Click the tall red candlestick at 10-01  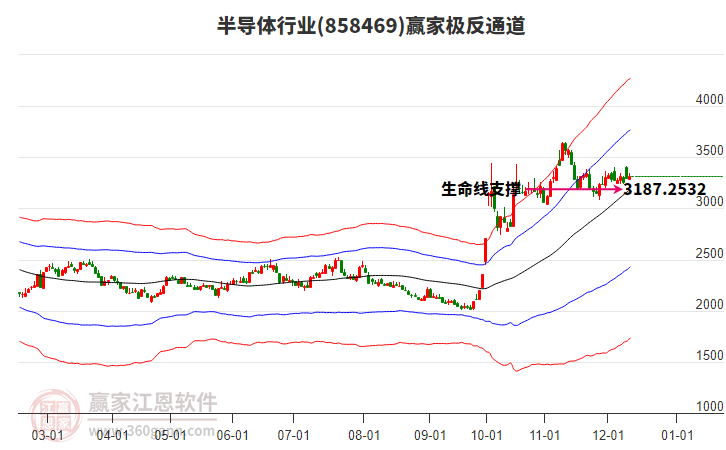pyautogui.click(x=486, y=250)
